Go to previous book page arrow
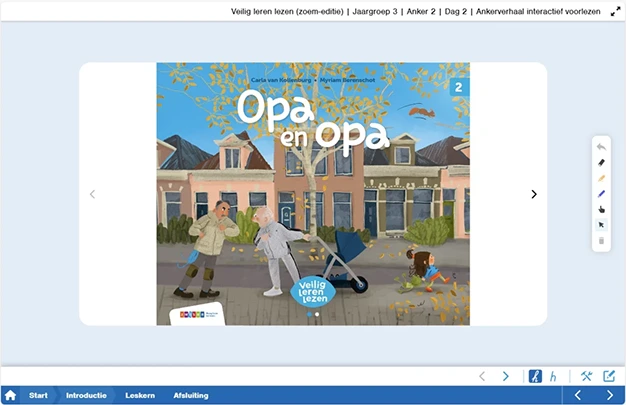Image resolution: width=626 pixels, height=405 pixels. click(x=93, y=194)
